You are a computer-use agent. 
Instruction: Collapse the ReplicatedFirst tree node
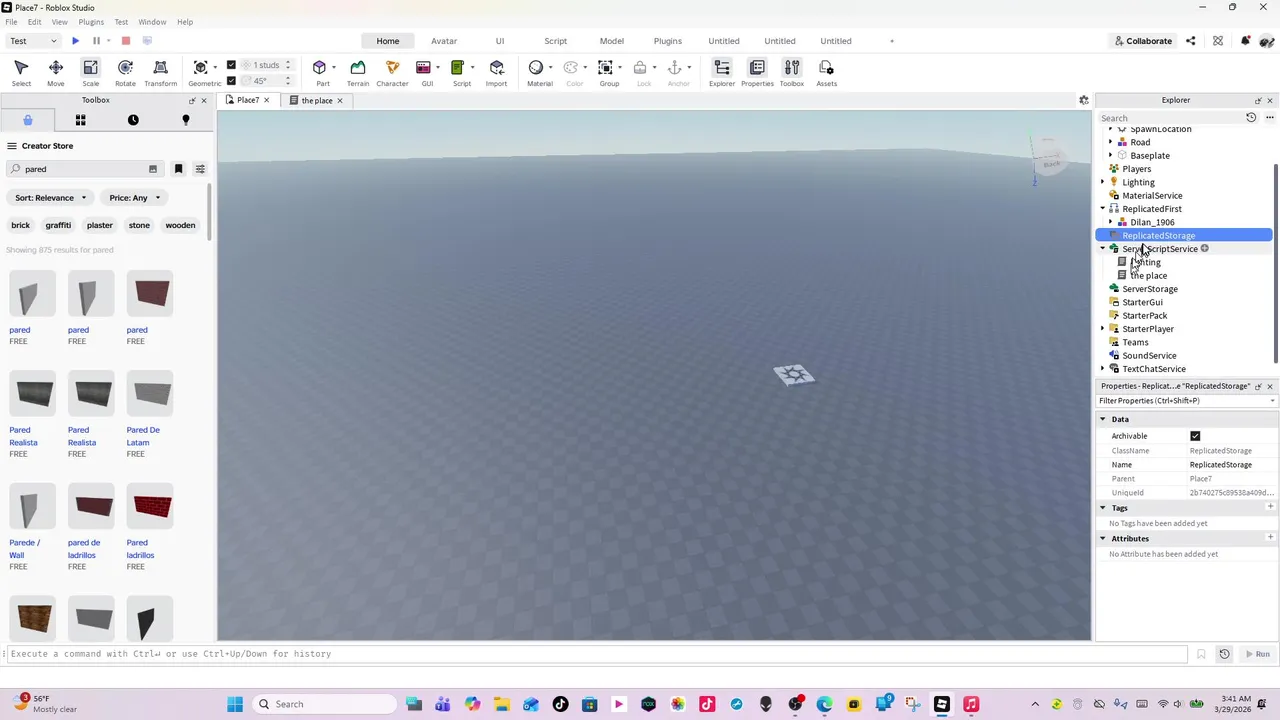click(1103, 209)
